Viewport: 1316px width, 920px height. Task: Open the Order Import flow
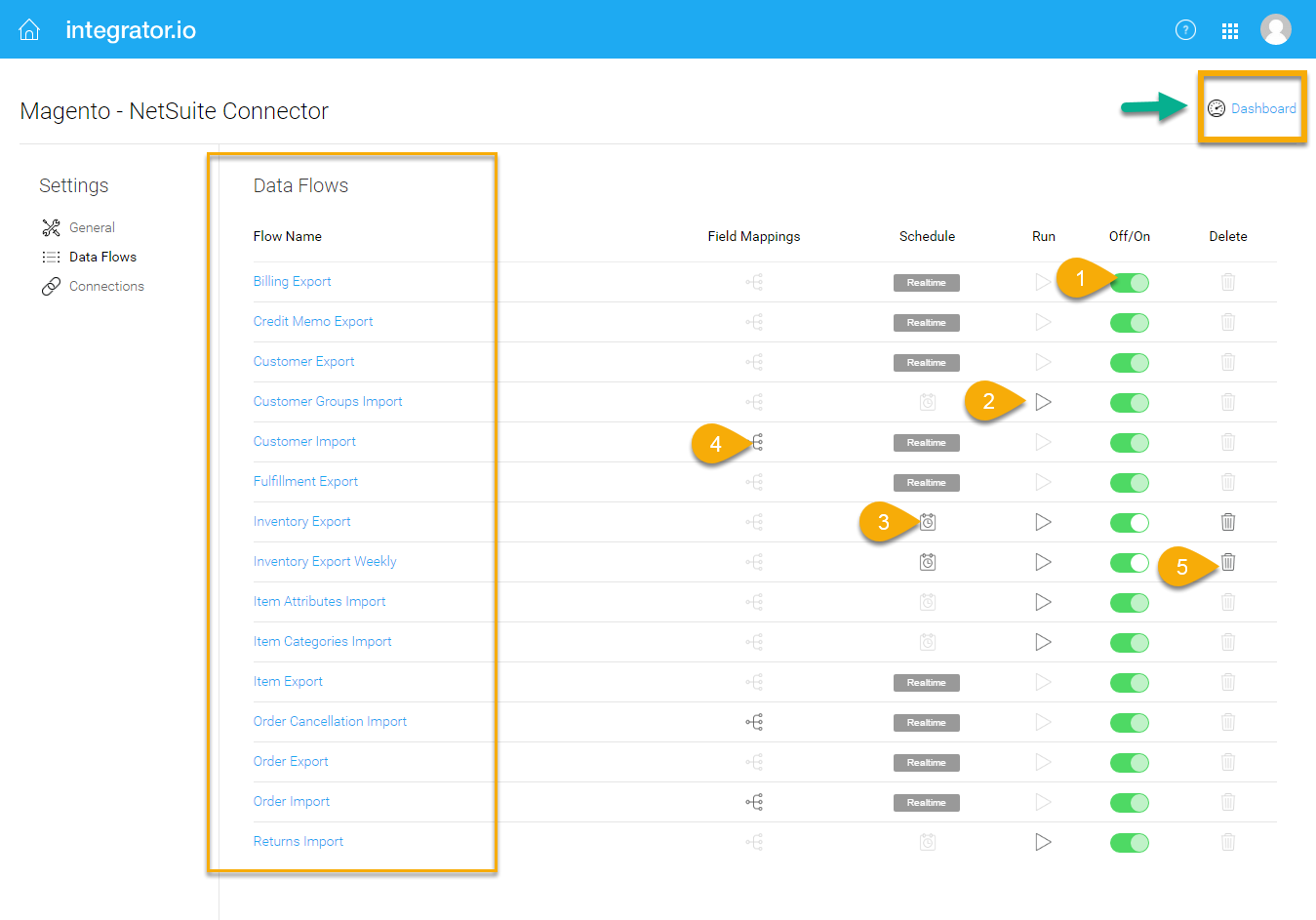(292, 801)
